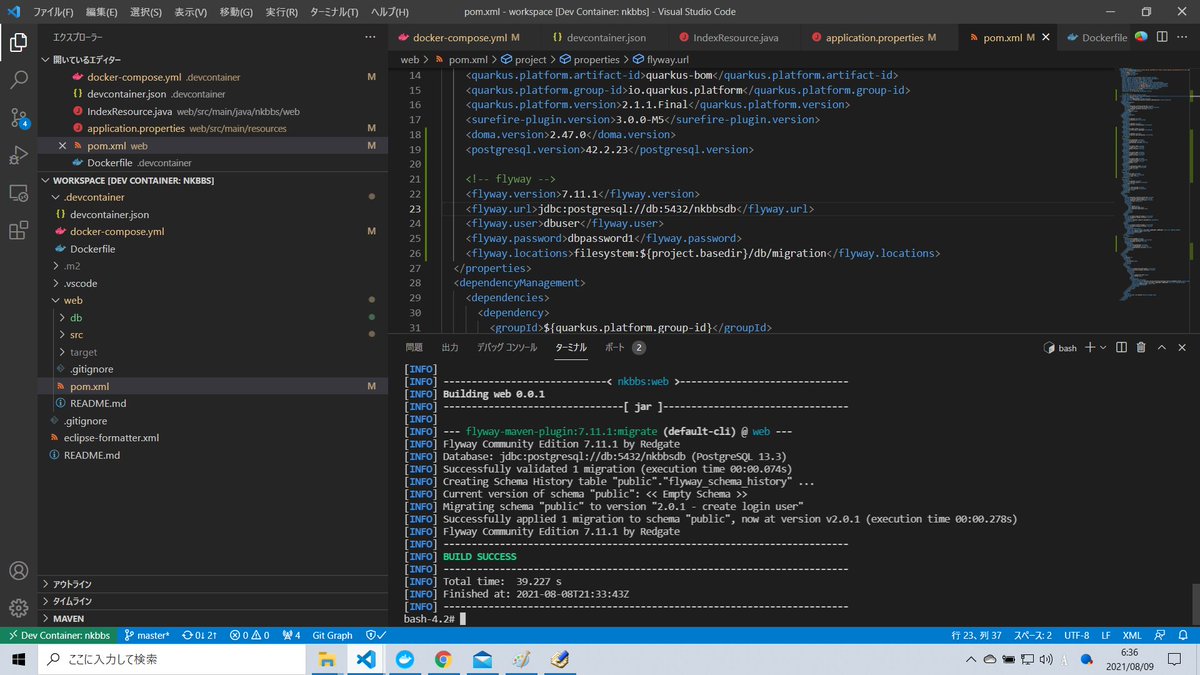This screenshot has height=675, width=1200.
Task: Close the terminal panel
Action: click(x=1182, y=347)
